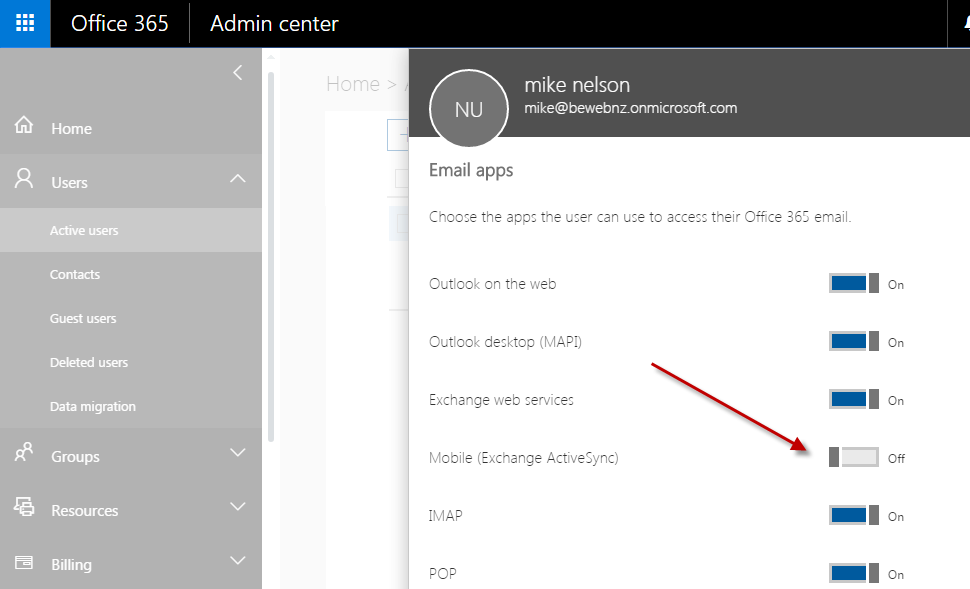970x589 pixels.
Task: Click the Home house icon in sidebar
Action: pyautogui.click(x=24, y=124)
